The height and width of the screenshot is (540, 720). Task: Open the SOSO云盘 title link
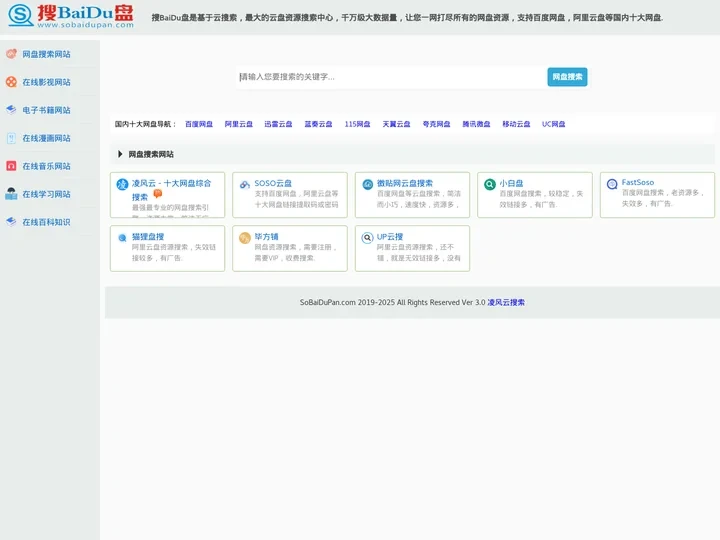pos(273,183)
